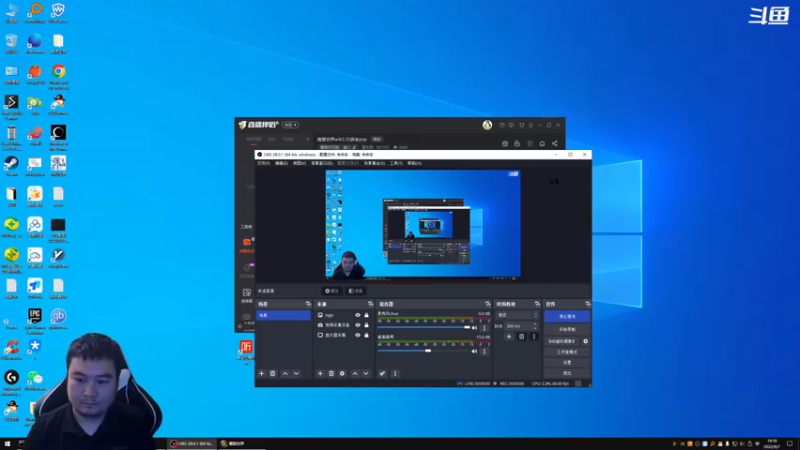Open Edit menu in OBS menu bar
This screenshot has height=450, width=800.
(x=281, y=163)
